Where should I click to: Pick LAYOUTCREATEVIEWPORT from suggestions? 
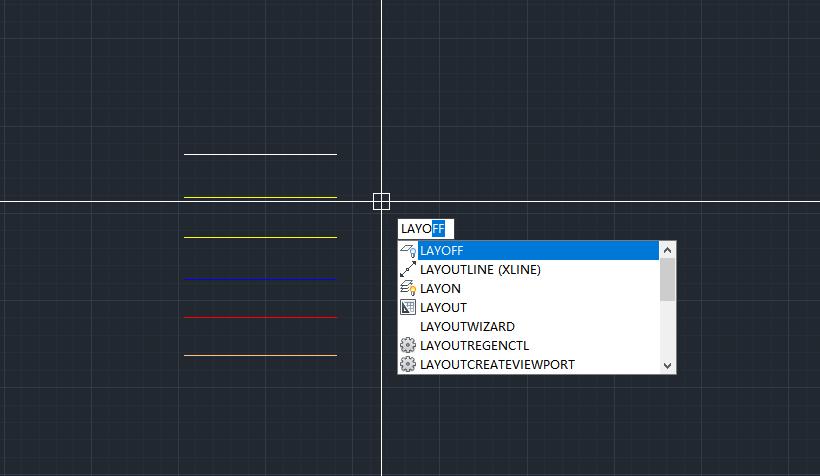coord(497,365)
